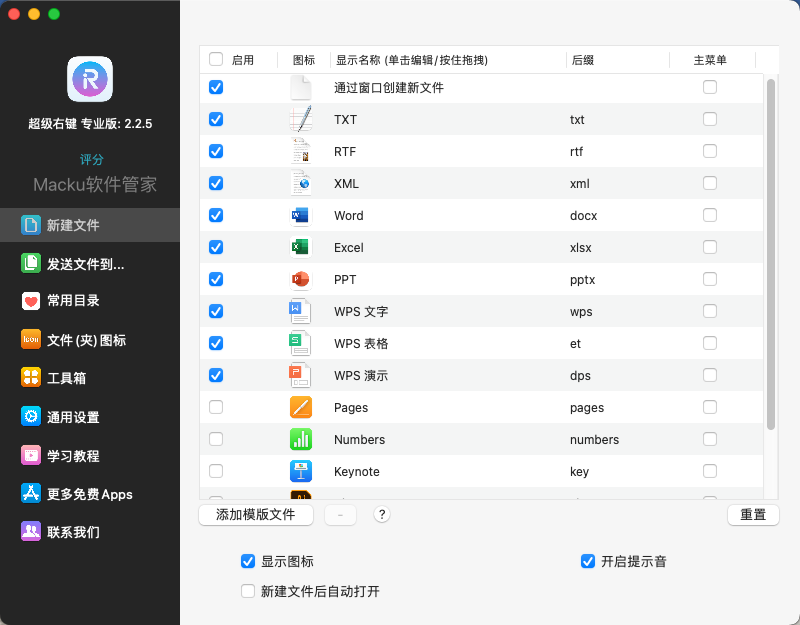Click the 发送文件到 sidebar icon
The image size is (800, 625).
tap(31, 264)
